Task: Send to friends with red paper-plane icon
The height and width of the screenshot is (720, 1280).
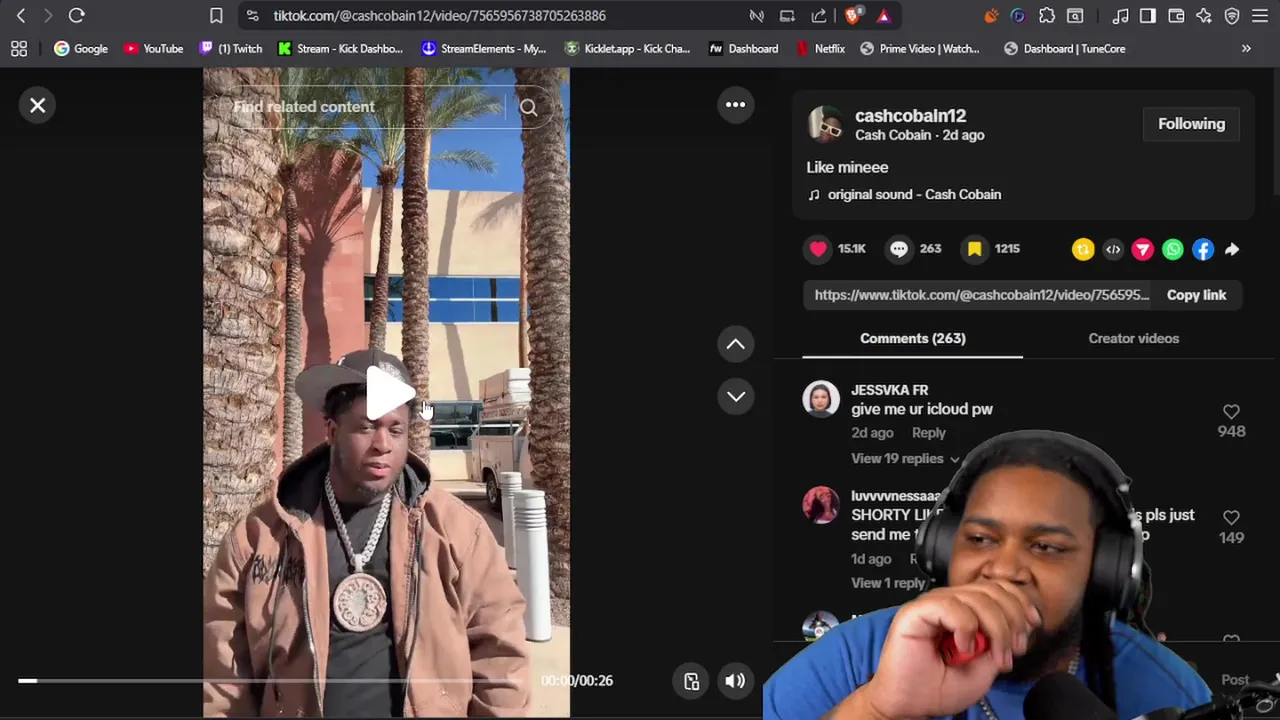Action: click(x=1143, y=250)
